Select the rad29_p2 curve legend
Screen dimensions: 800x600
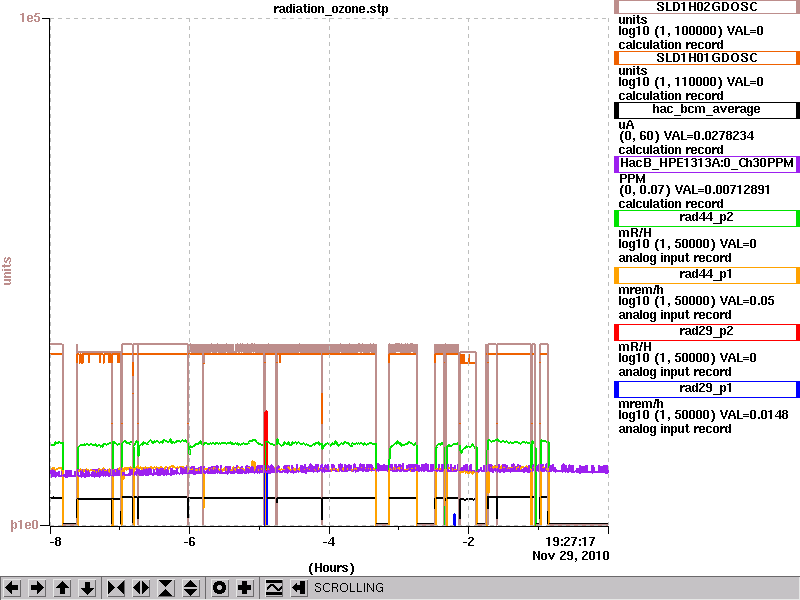(x=707, y=332)
